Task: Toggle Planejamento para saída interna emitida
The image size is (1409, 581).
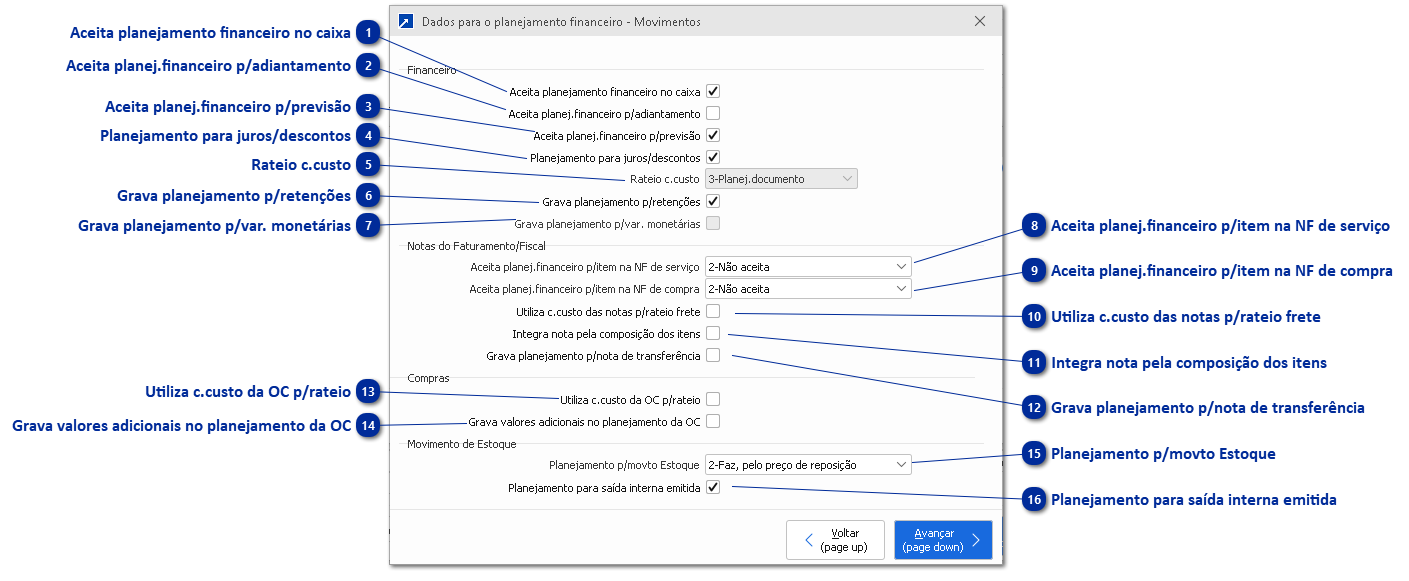Action: pyautogui.click(x=713, y=487)
